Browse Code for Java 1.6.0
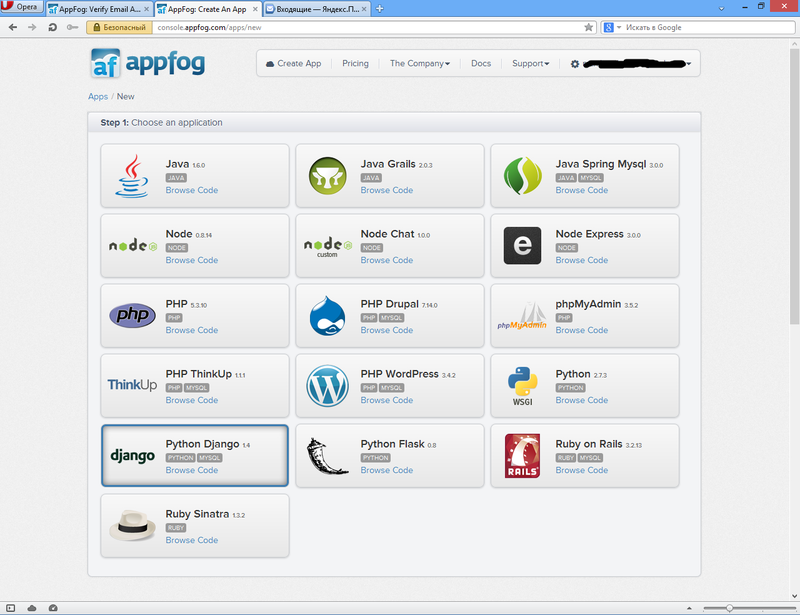This screenshot has height=615, width=800. point(192,190)
